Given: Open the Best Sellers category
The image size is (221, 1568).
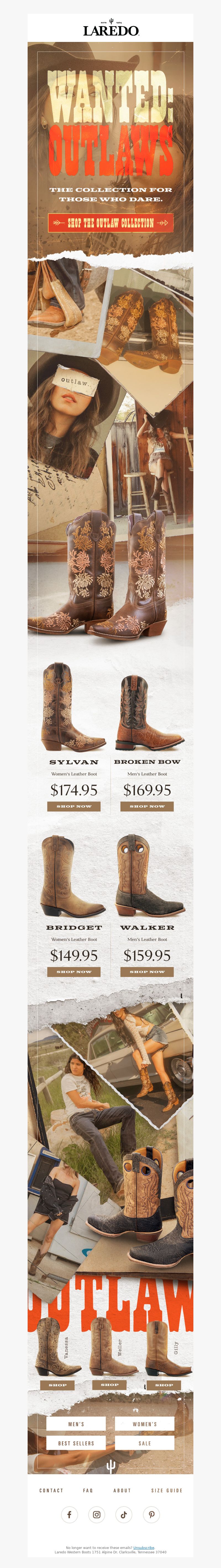Looking at the screenshot, I should 76,1443.
